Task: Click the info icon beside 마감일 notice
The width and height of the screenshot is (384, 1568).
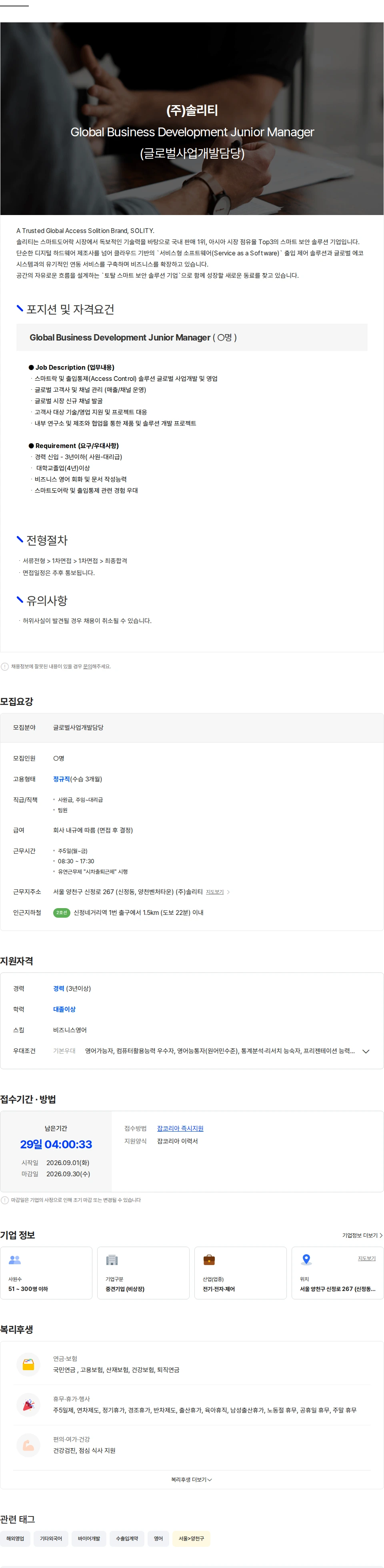Action: tap(5, 1200)
